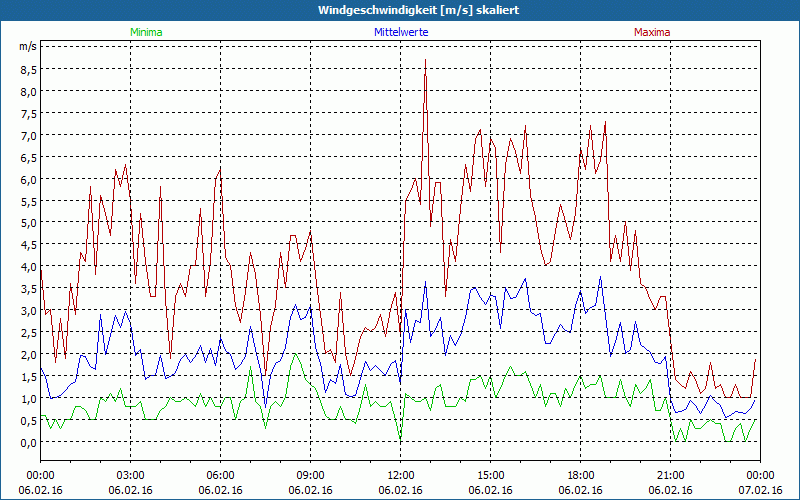This screenshot has height=500, width=800.
Task: Click the 07.02.16 date label
Action: coord(760,490)
